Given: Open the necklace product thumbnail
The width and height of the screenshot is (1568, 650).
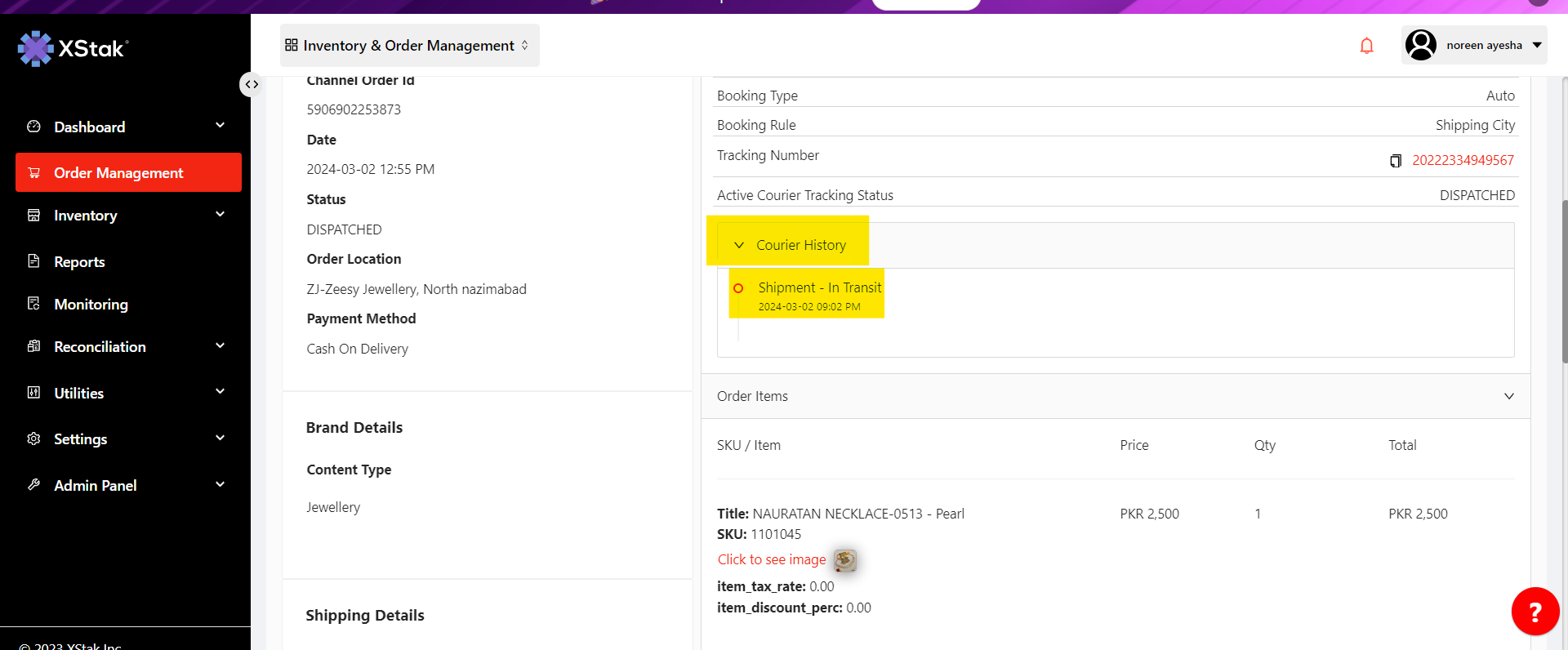Looking at the screenshot, I should tap(845, 560).
